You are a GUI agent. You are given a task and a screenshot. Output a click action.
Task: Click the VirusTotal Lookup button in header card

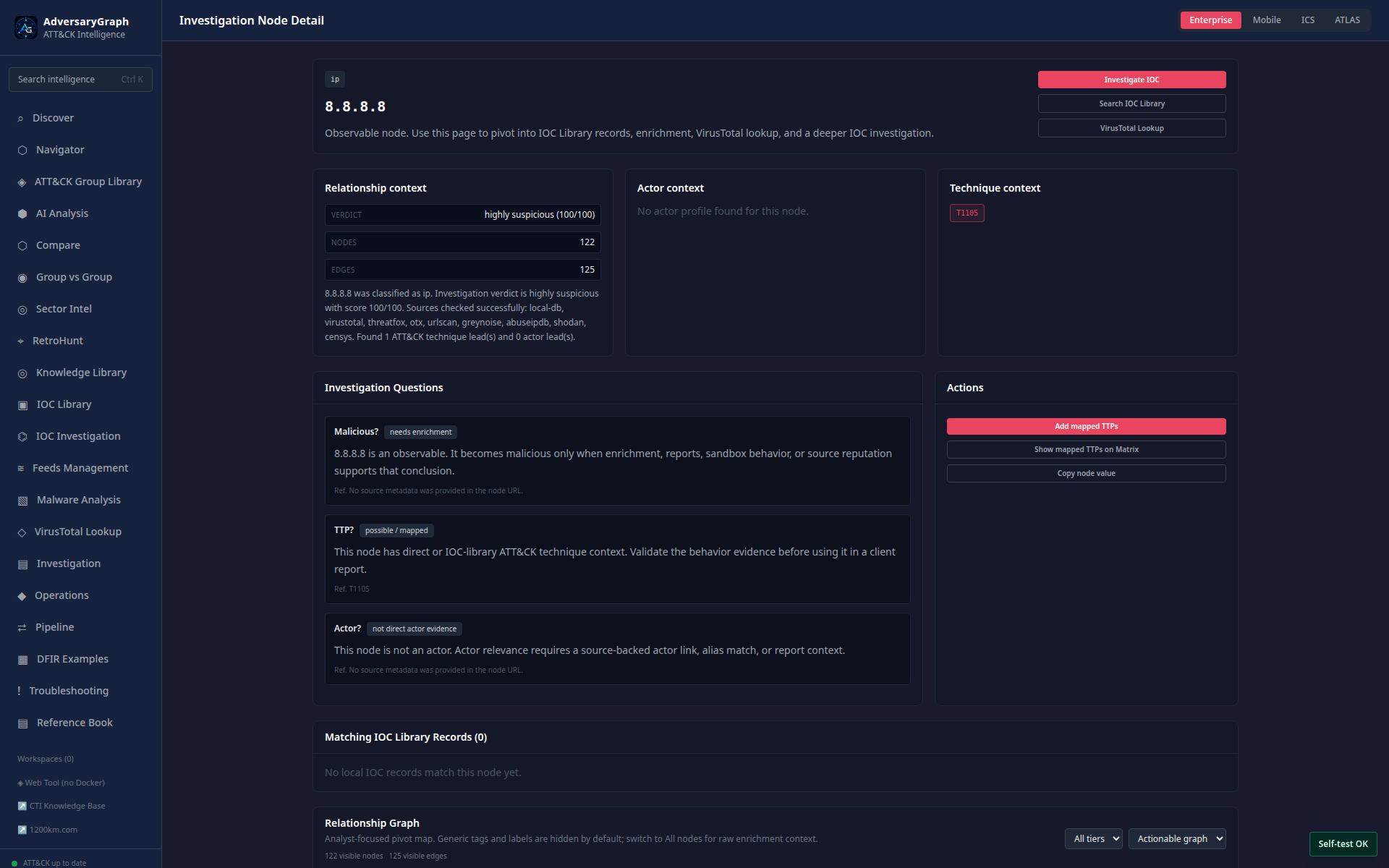pos(1131,128)
